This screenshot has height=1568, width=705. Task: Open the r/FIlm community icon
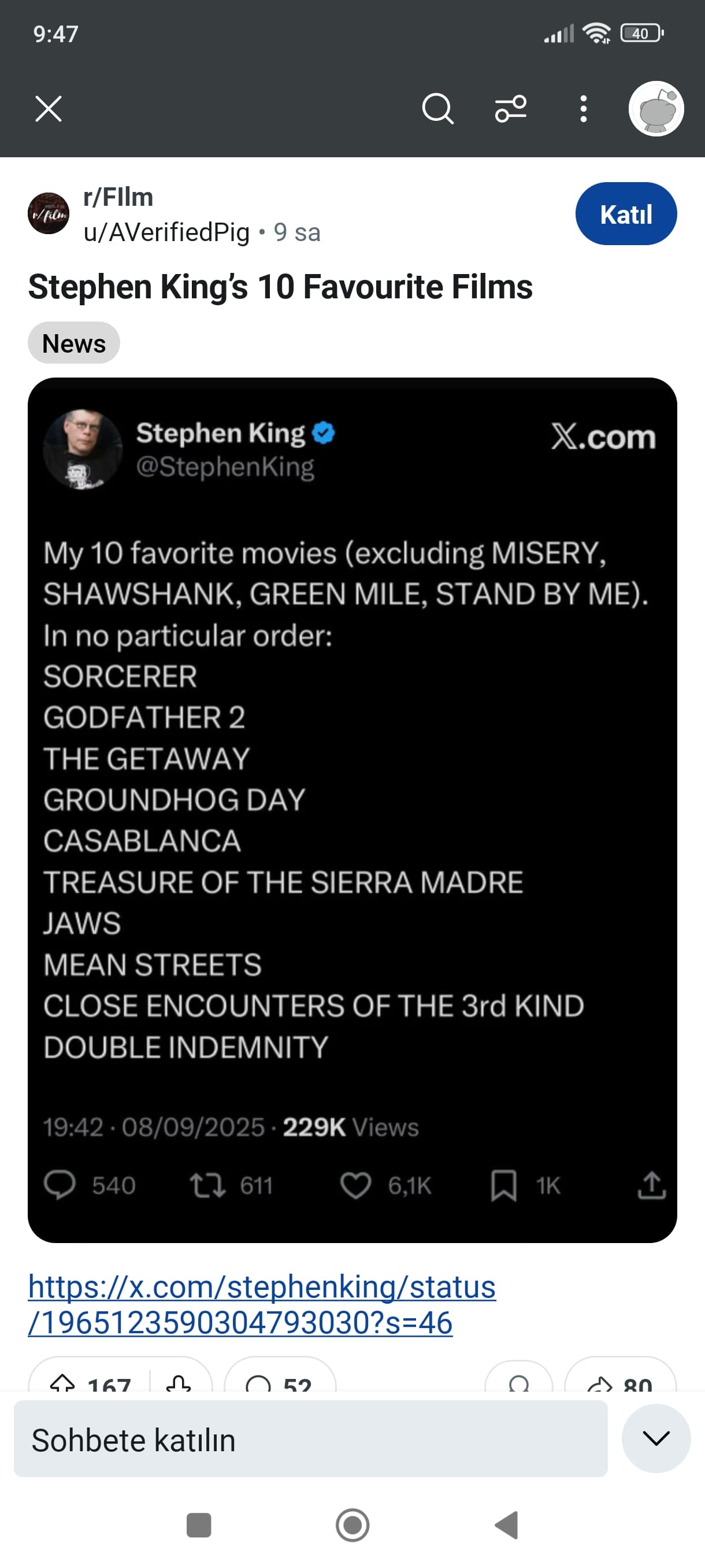coord(49,214)
